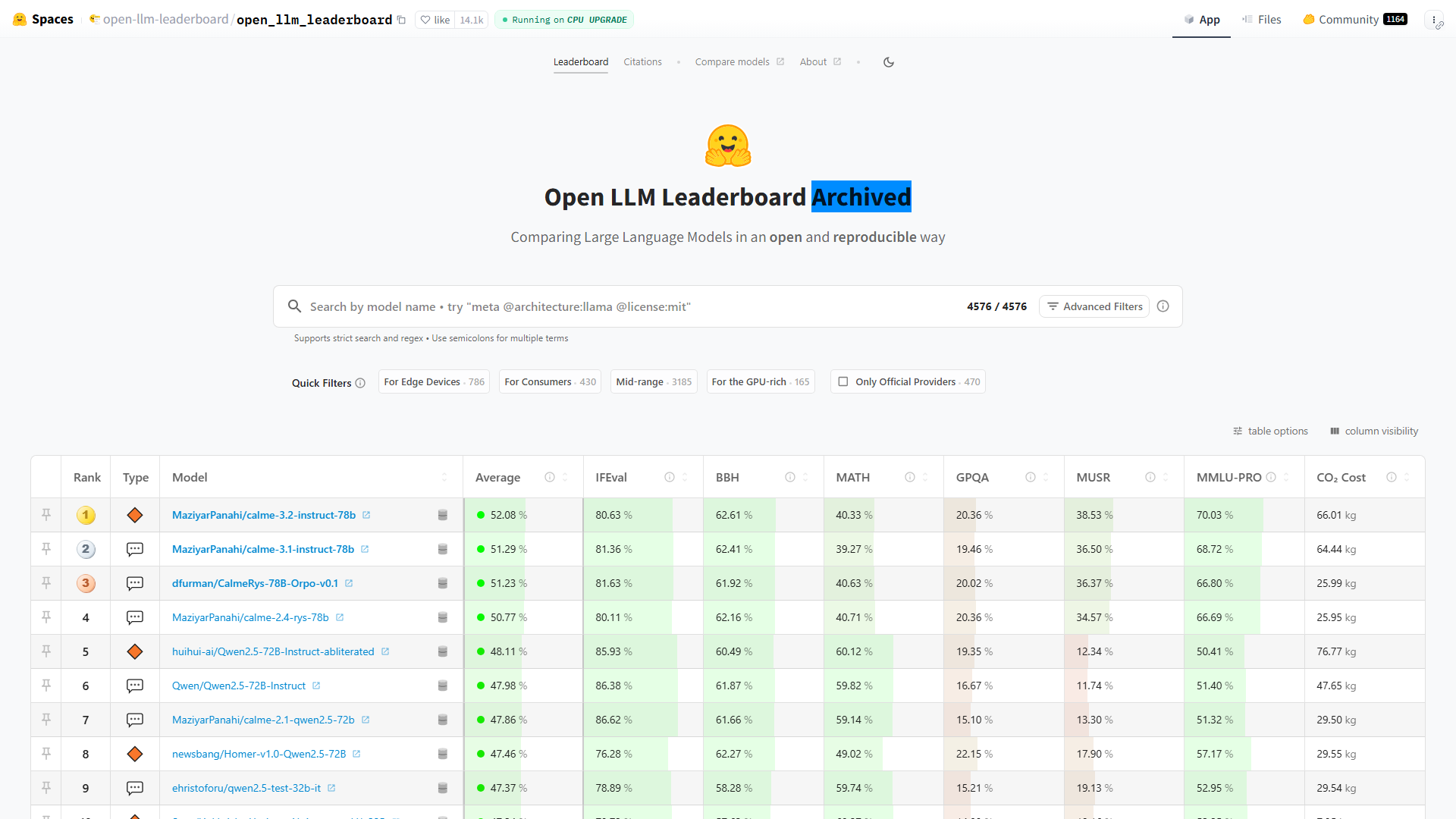Show MMLU-PRO column info icon
The height and width of the screenshot is (819, 1456).
[1271, 477]
